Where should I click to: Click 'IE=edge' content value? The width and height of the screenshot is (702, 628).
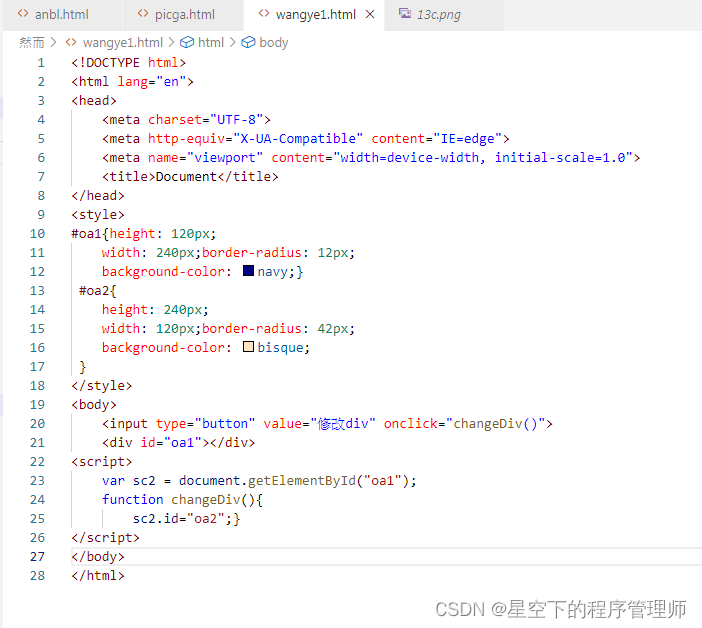click(467, 139)
